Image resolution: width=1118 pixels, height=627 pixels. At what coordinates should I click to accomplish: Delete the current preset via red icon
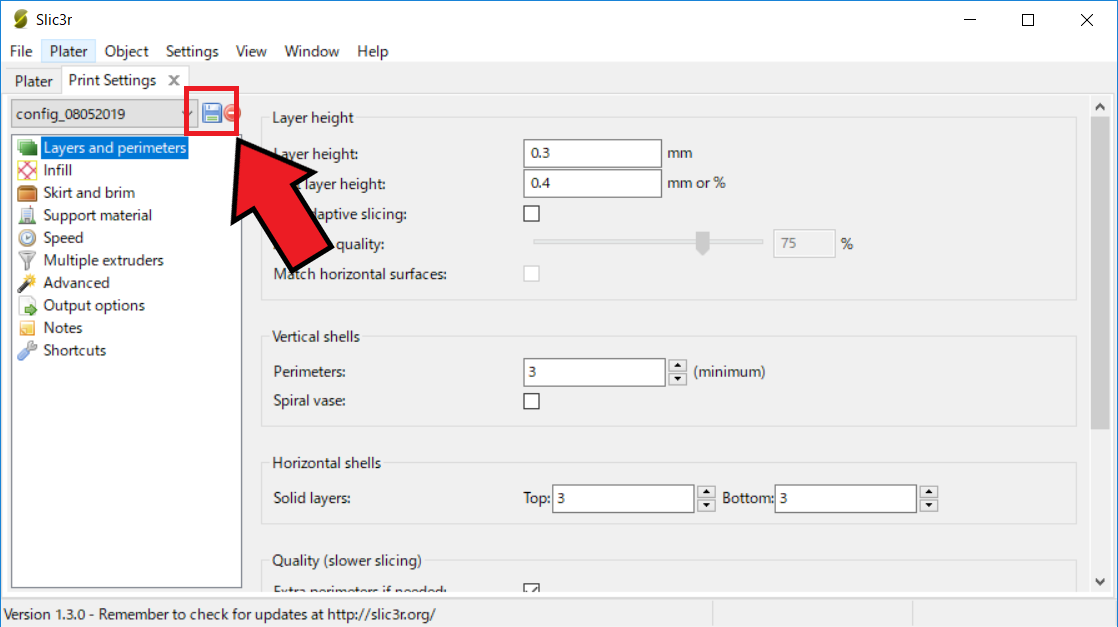(232, 113)
